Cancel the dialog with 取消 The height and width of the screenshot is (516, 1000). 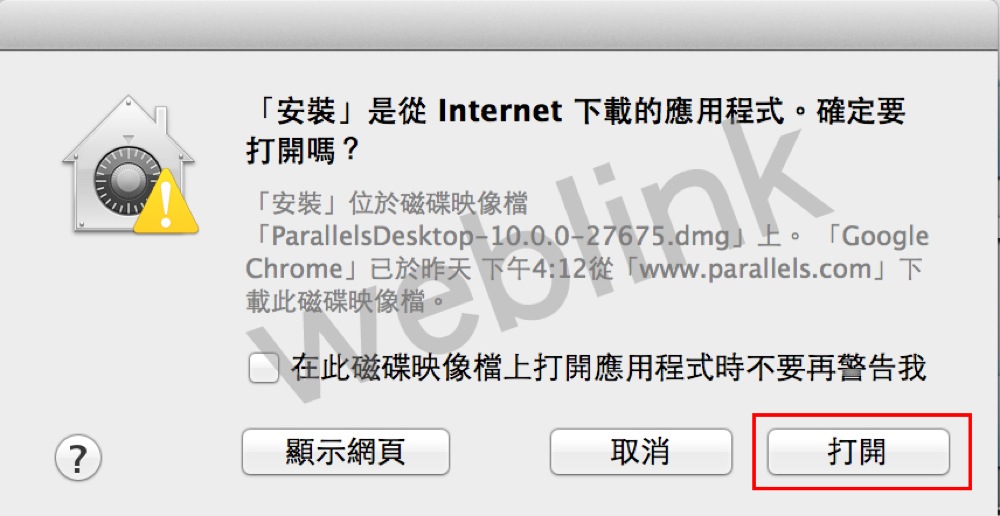tap(641, 452)
